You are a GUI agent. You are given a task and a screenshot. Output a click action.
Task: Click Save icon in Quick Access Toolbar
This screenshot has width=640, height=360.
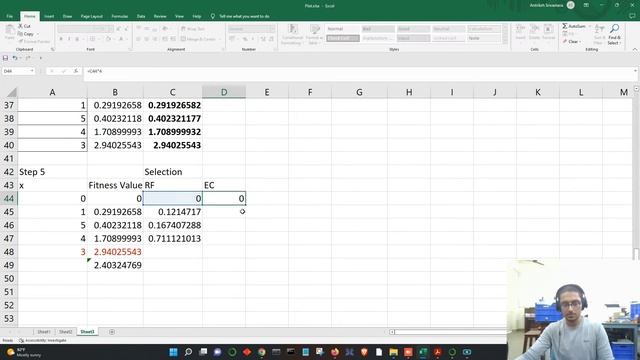pyautogui.click(x=5, y=58)
